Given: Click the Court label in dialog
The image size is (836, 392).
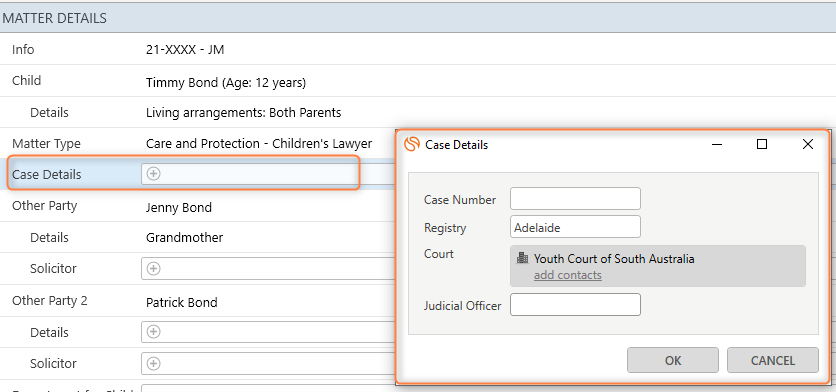Looking at the screenshot, I should (x=439, y=254).
